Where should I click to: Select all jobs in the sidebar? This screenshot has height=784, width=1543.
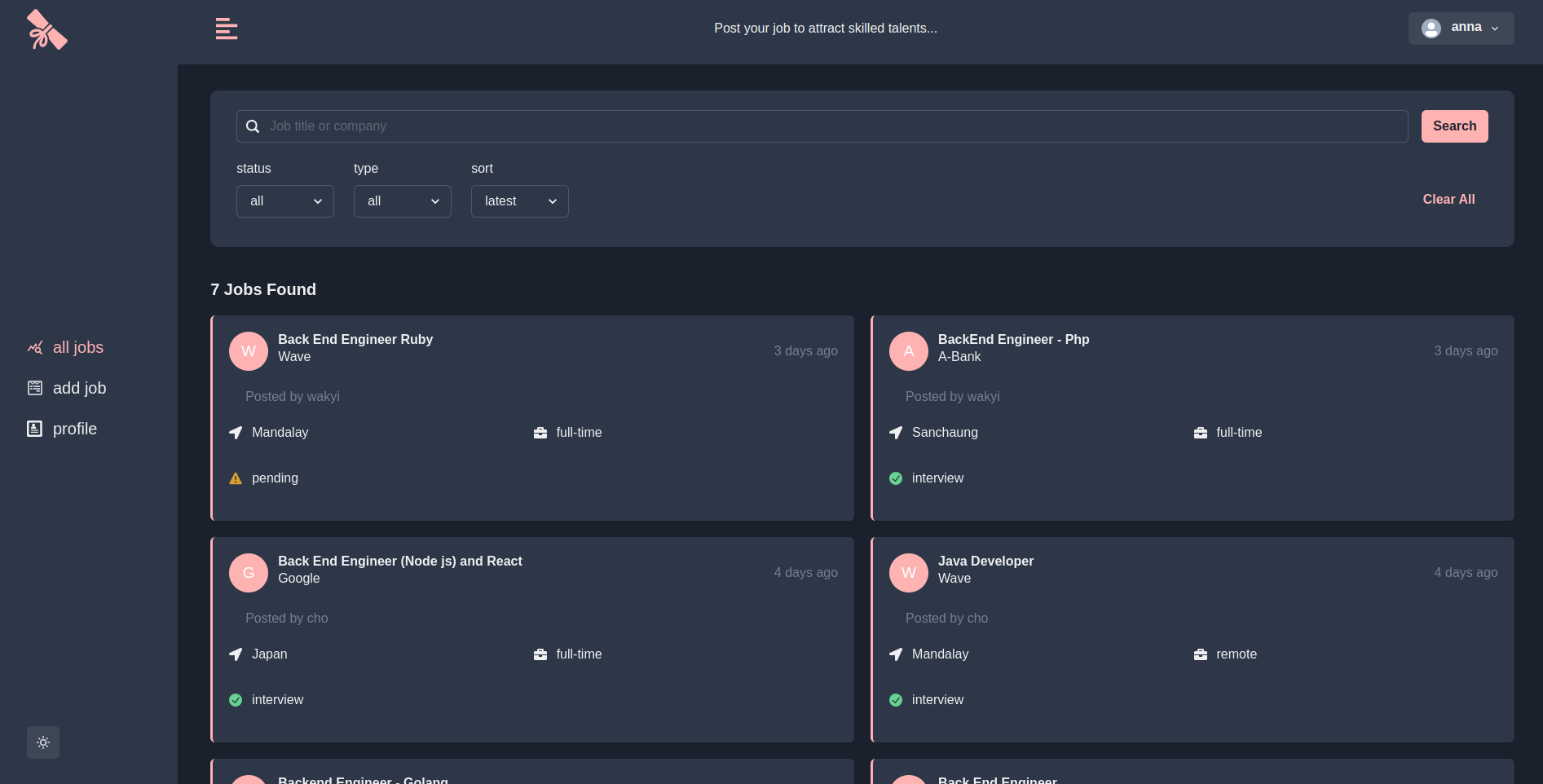pos(77,347)
